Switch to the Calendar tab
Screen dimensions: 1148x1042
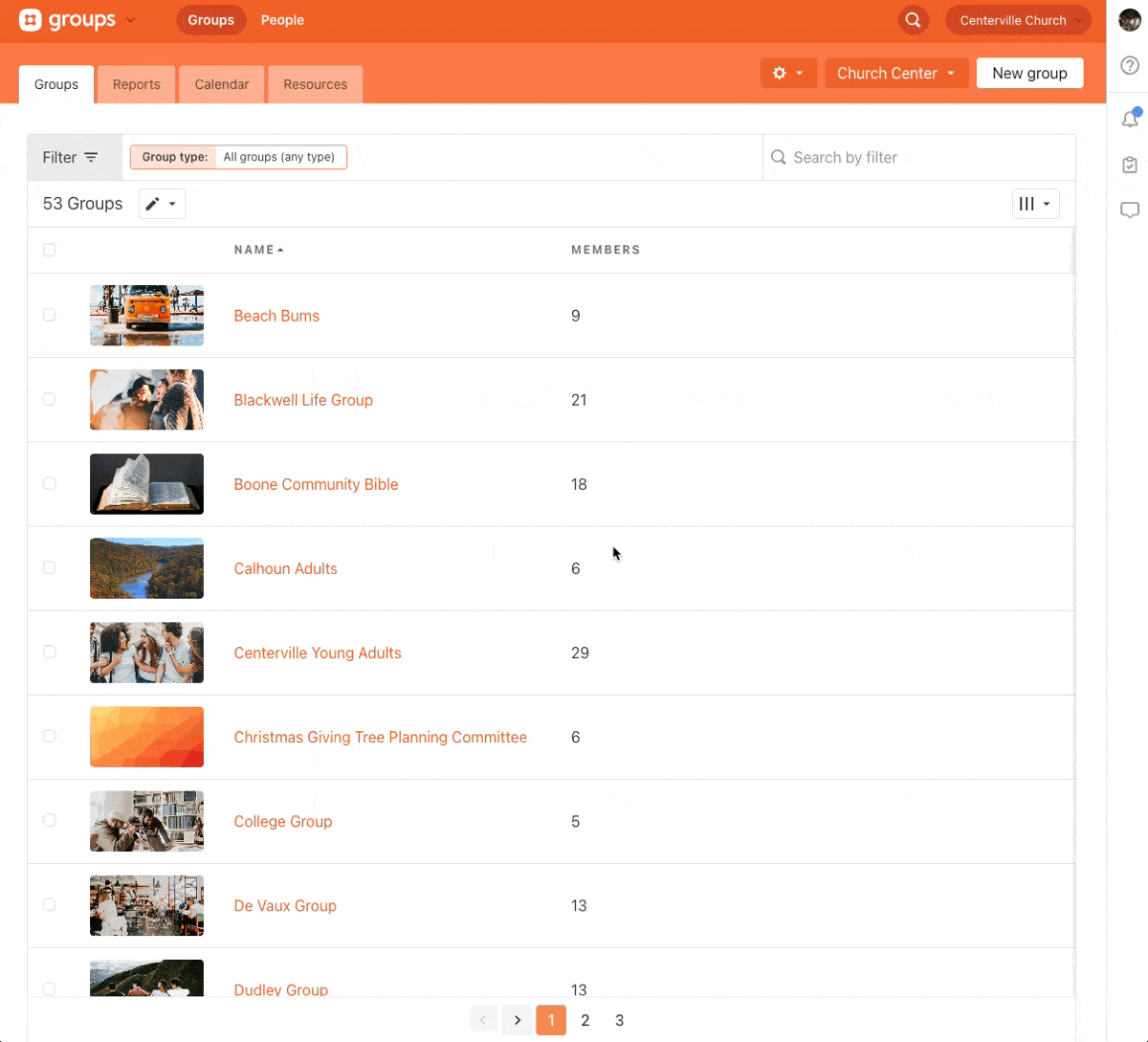click(x=222, y=84)
